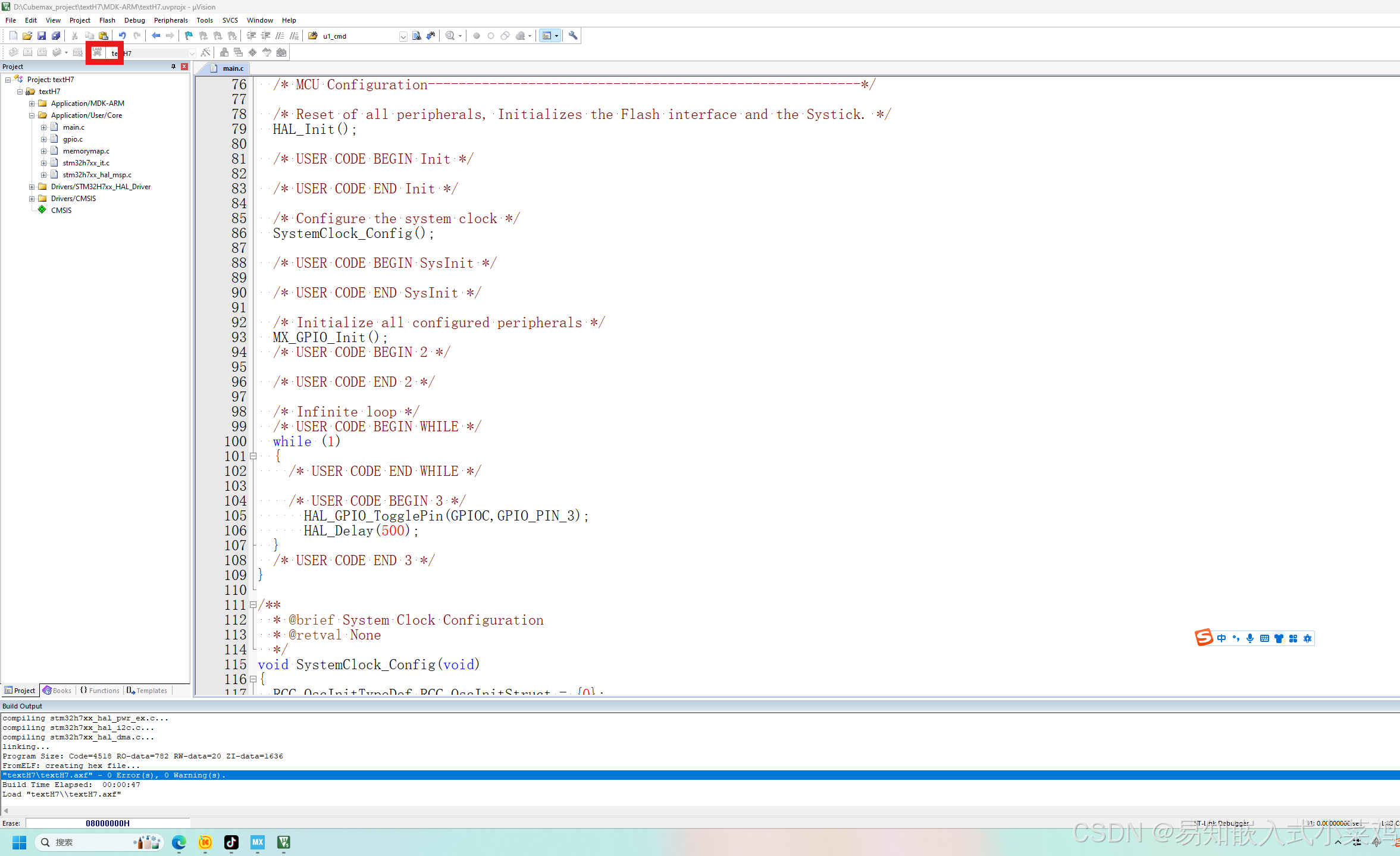The width and height of the screenshot is (1400, 856).
Task: Switch to the Functions tab
Action: tap(100, 691)
